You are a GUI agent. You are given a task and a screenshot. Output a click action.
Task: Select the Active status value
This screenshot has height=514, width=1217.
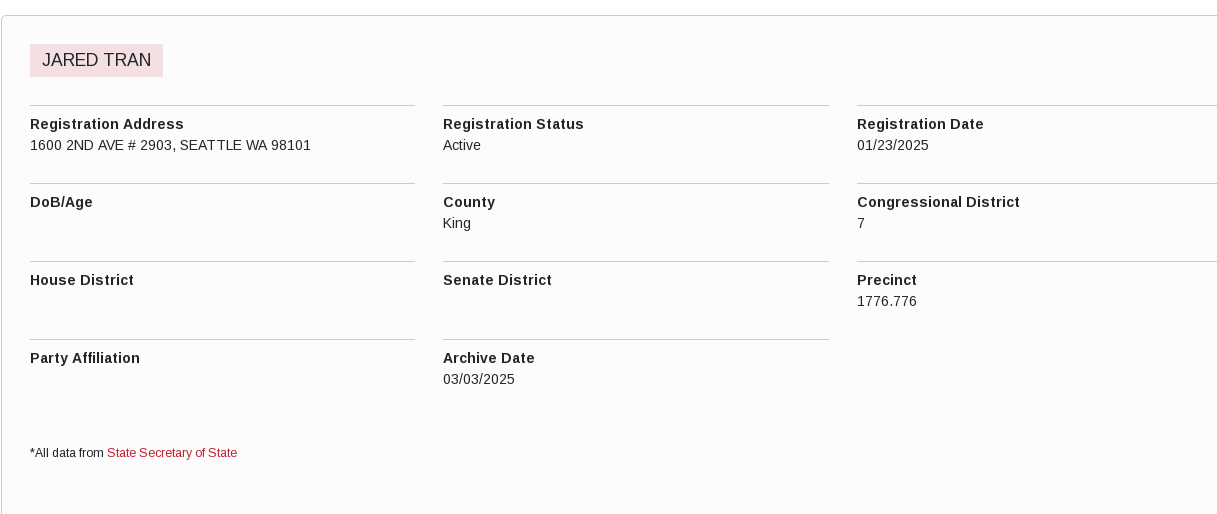point(462,145)
